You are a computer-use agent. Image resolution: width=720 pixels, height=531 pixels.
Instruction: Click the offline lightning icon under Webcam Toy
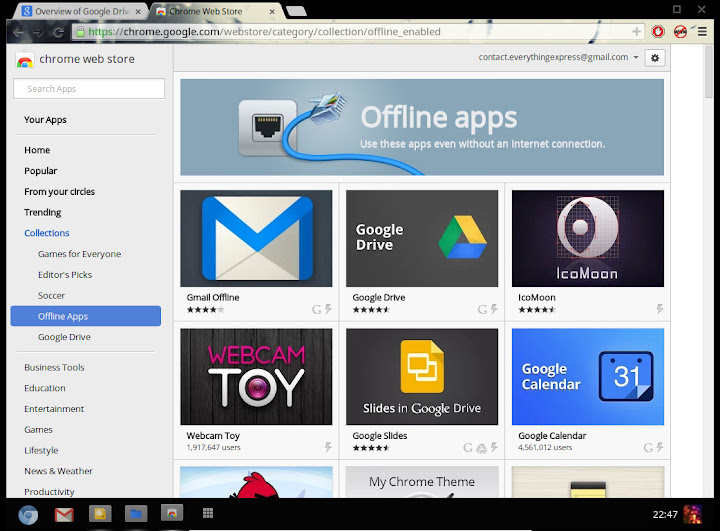[x=328, y=447]
